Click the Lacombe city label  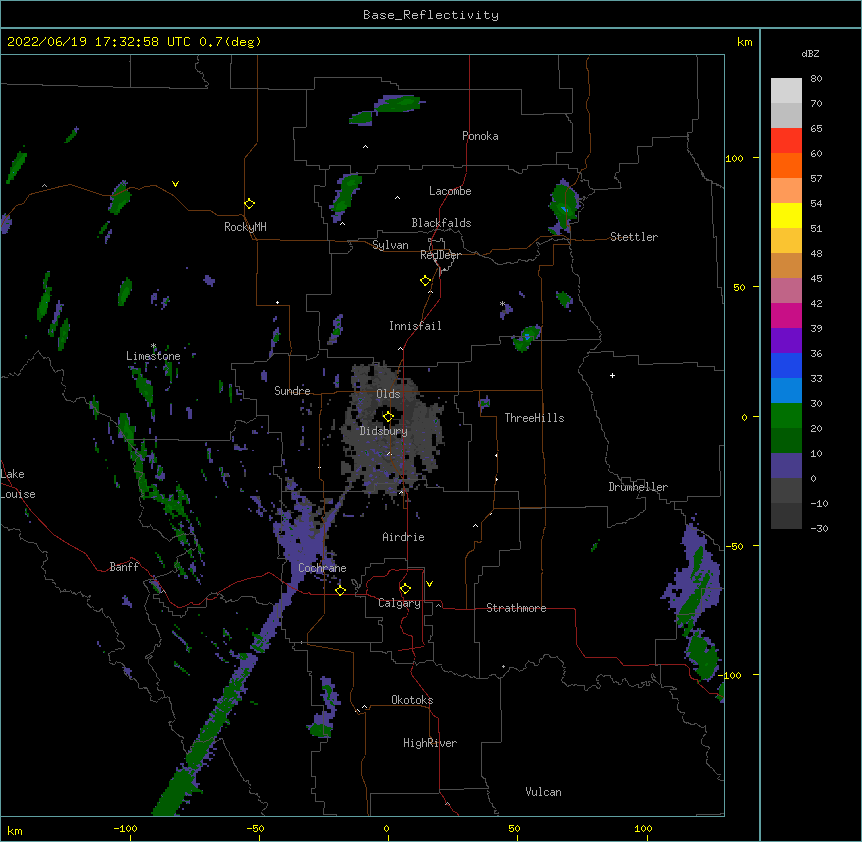coord(450,191)
